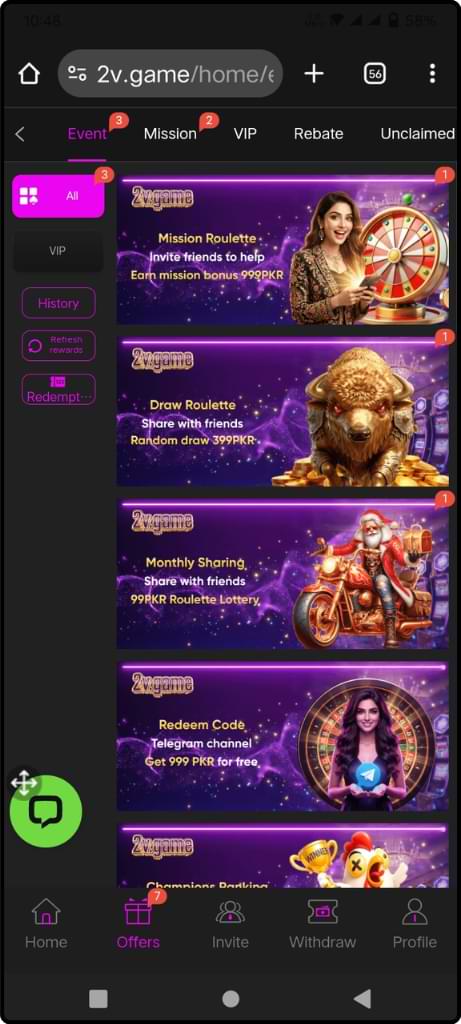Screen dimensions: 461x1024
Task: Tap the move cross-arrows handle
Action: [x=24, y=782]
